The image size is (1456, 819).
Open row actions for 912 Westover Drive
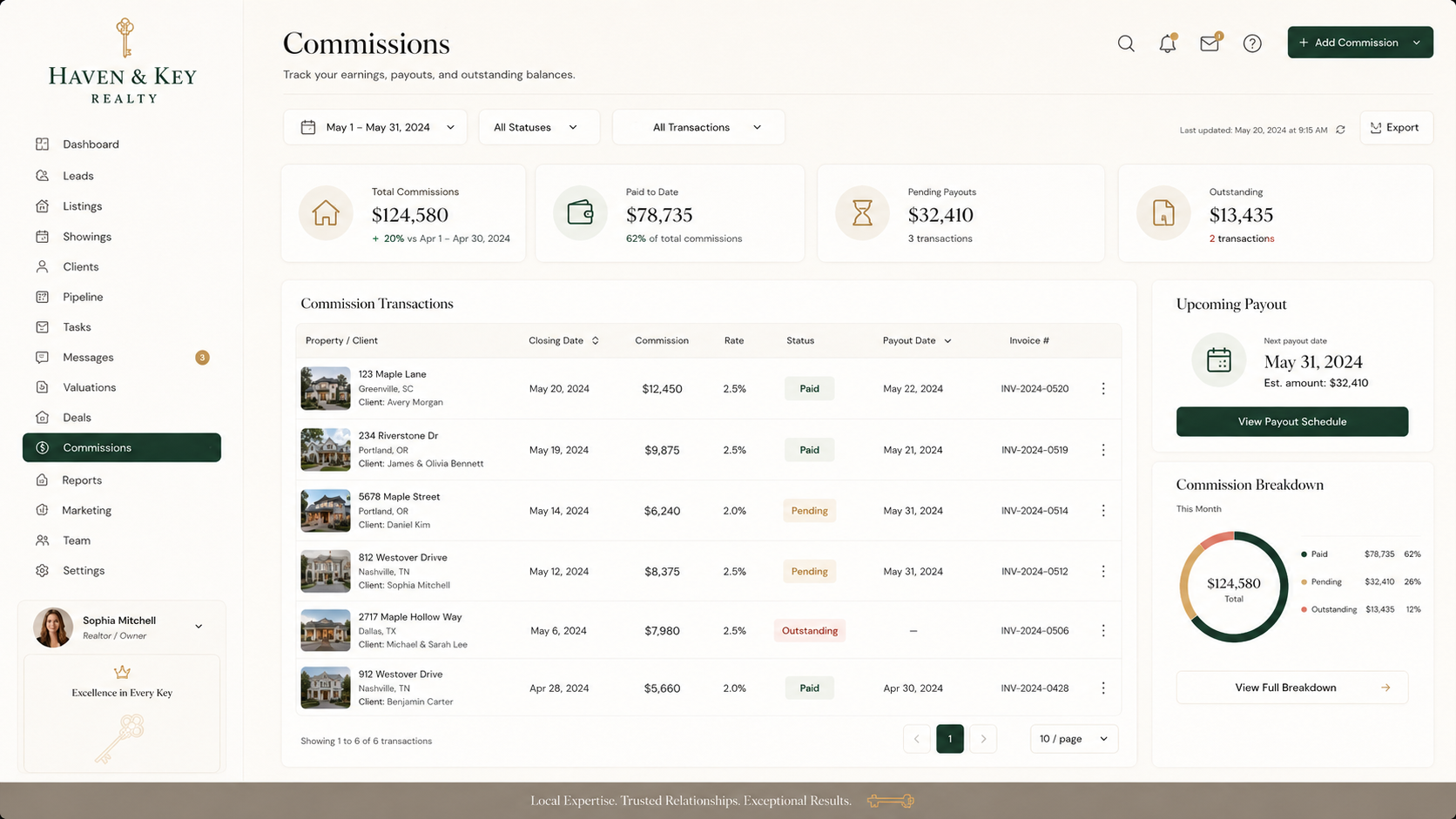click(x=1103, y=688)
